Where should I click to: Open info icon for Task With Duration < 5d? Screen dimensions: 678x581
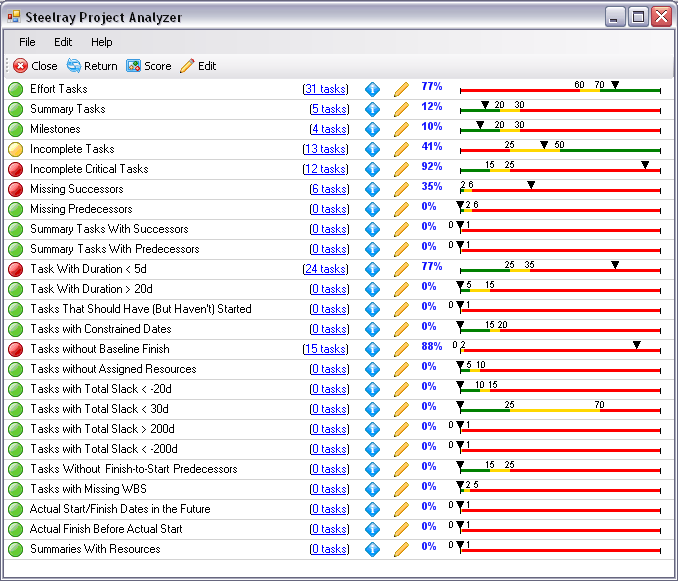[372, 269]
